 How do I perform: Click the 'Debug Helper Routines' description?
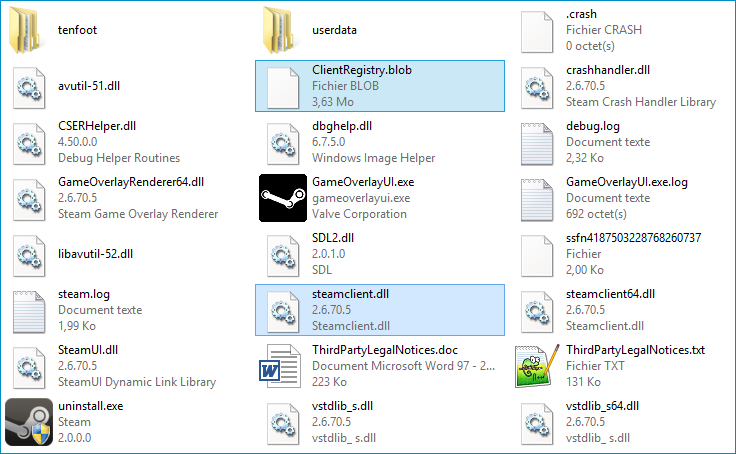pos(119,158)
